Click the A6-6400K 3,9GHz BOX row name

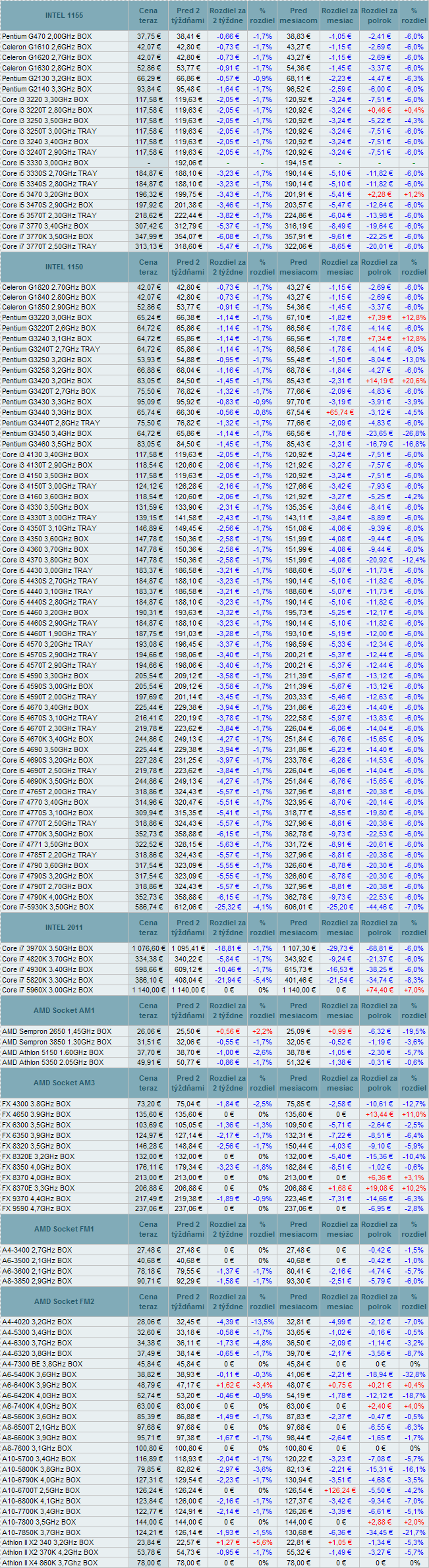pos(40,1385)
